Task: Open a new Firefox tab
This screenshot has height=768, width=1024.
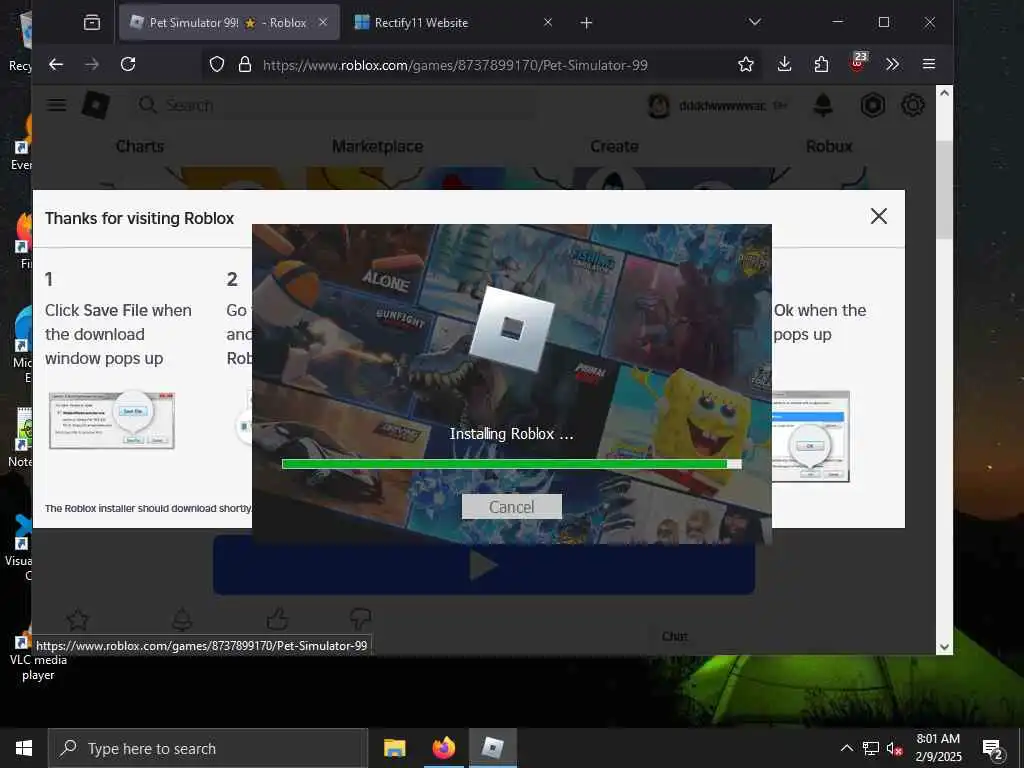Action: pyautogui.click(x=586, y=23)
